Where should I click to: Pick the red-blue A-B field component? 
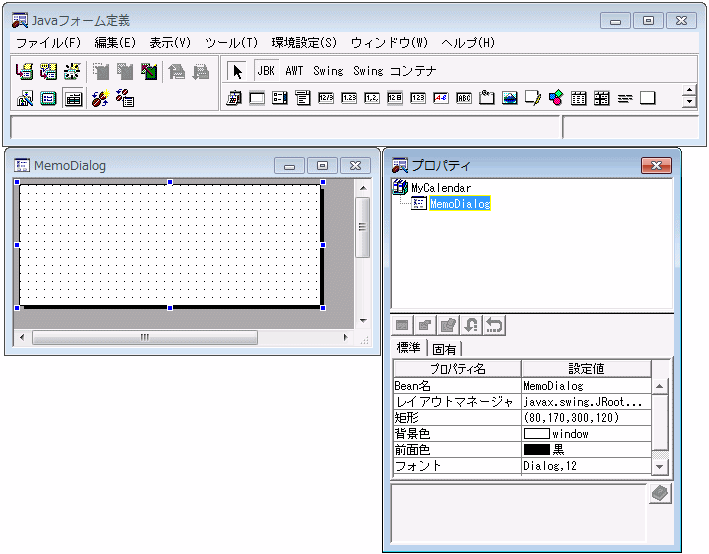point(441,98)
